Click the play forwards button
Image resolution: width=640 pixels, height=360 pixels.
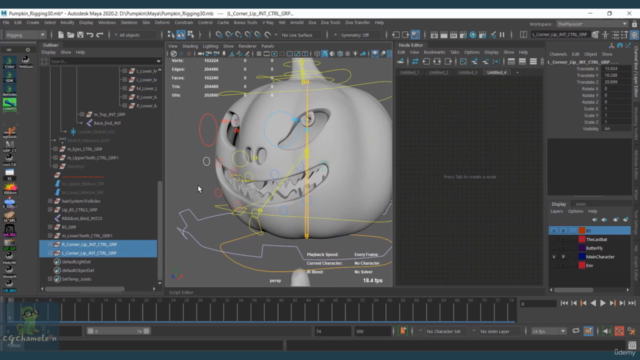coord(603,303)
